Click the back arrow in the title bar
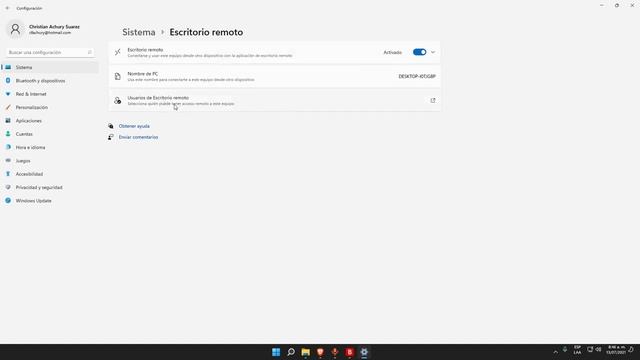 (7, 8)
